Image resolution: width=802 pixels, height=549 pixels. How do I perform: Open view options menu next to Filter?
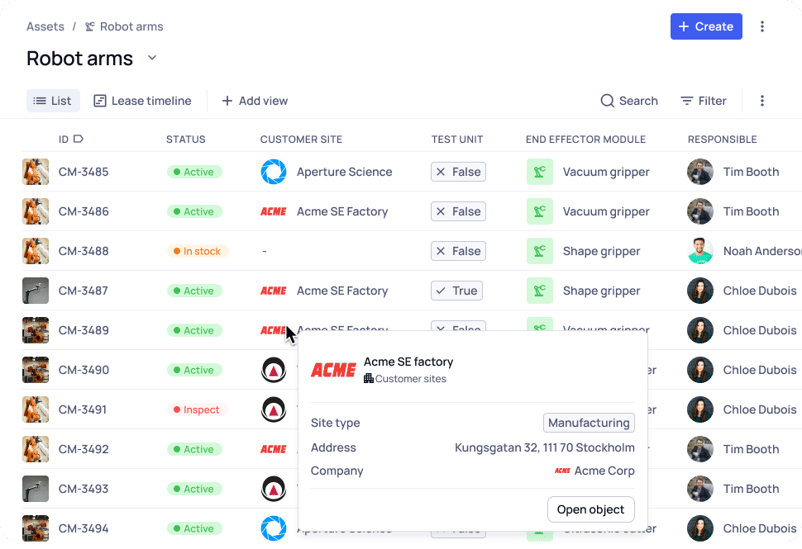click(x=762, y=101)
